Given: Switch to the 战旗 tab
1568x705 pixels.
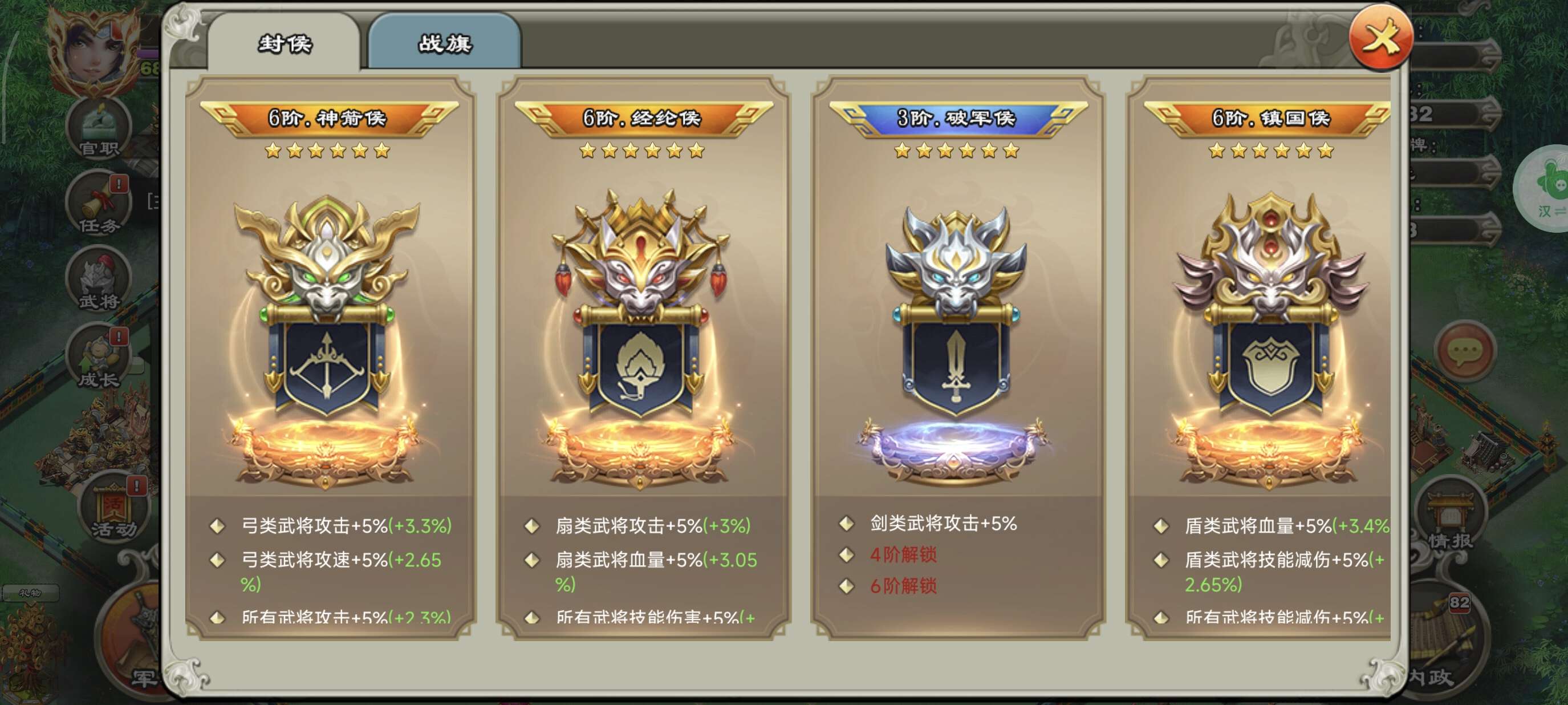Looking at the screenshot, I should [x=444, y=43].
